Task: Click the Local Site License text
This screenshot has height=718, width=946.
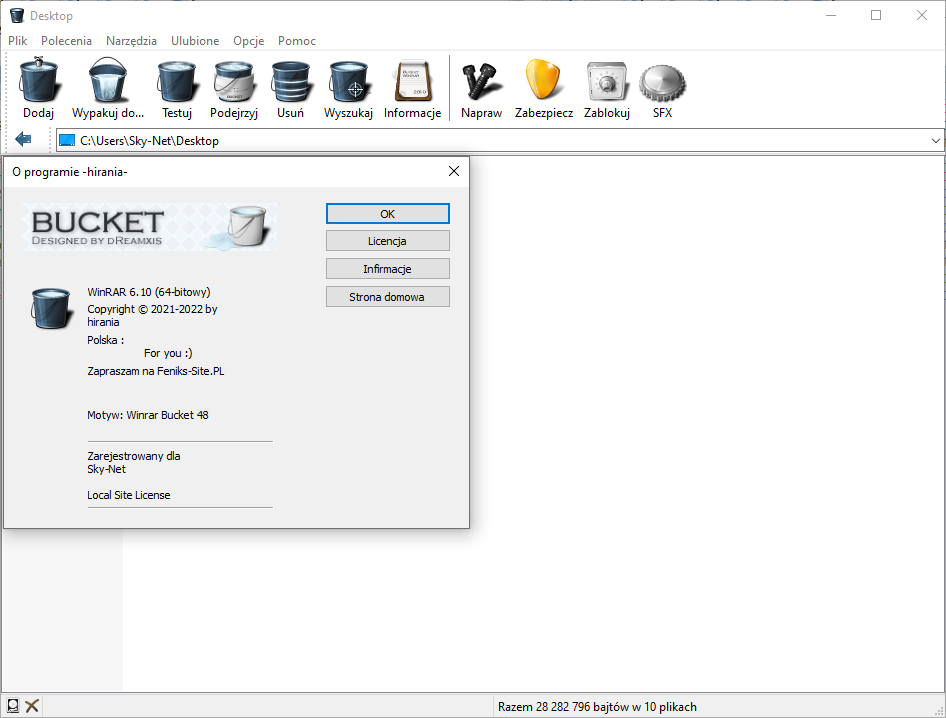Action: (x=129, y=495)
